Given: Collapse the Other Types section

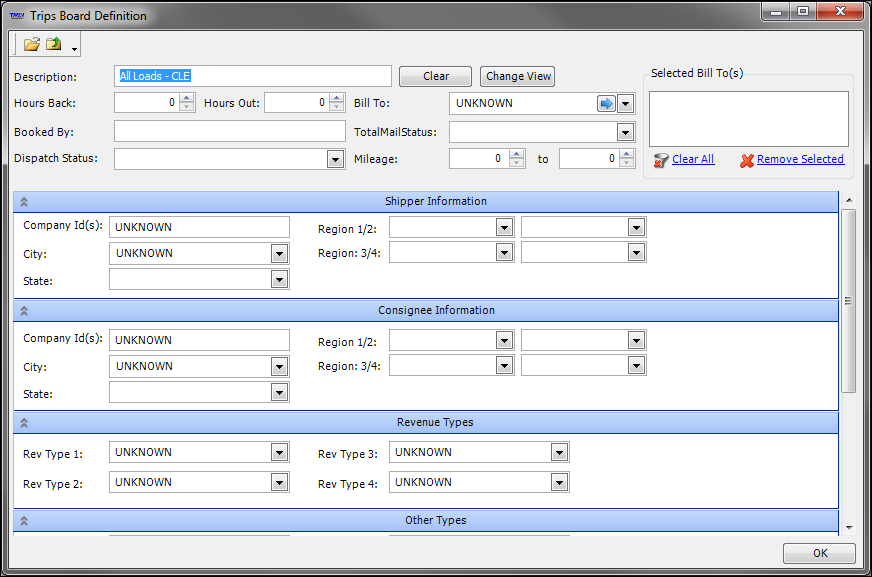Looking at the screenshot, I should point(24,521).
